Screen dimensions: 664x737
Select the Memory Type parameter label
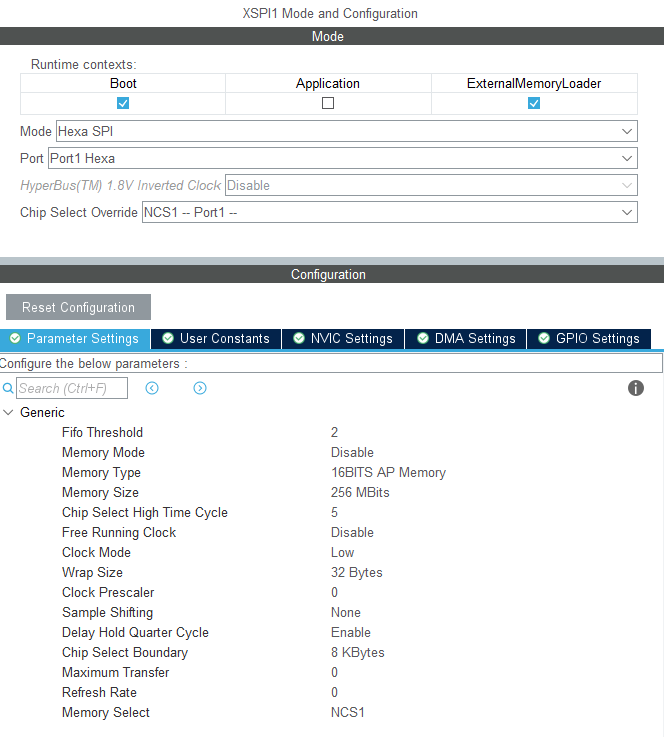tap(102, 473)
